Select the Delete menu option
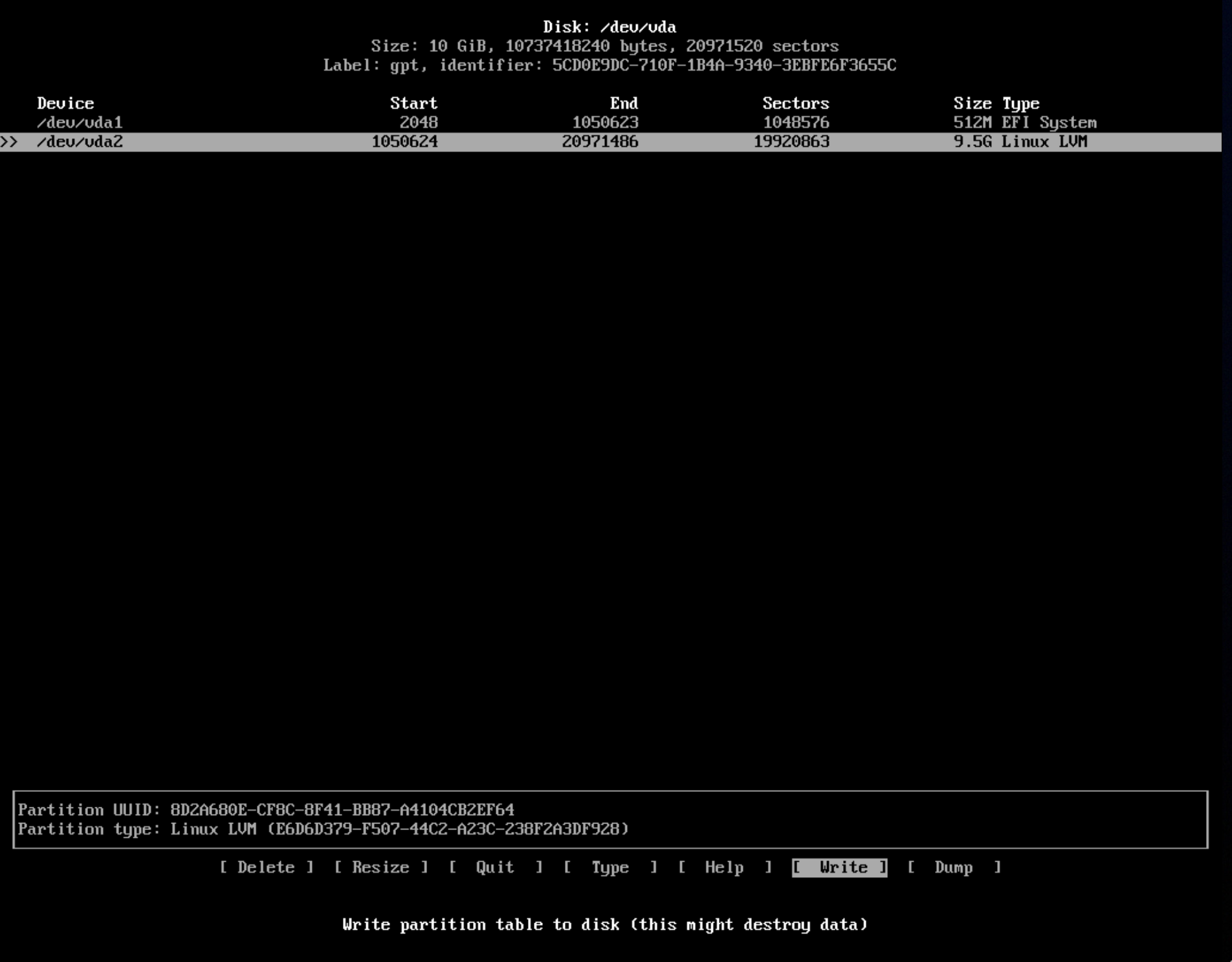Viewport: 1232px width, 962px height. [x=266, y=868]
